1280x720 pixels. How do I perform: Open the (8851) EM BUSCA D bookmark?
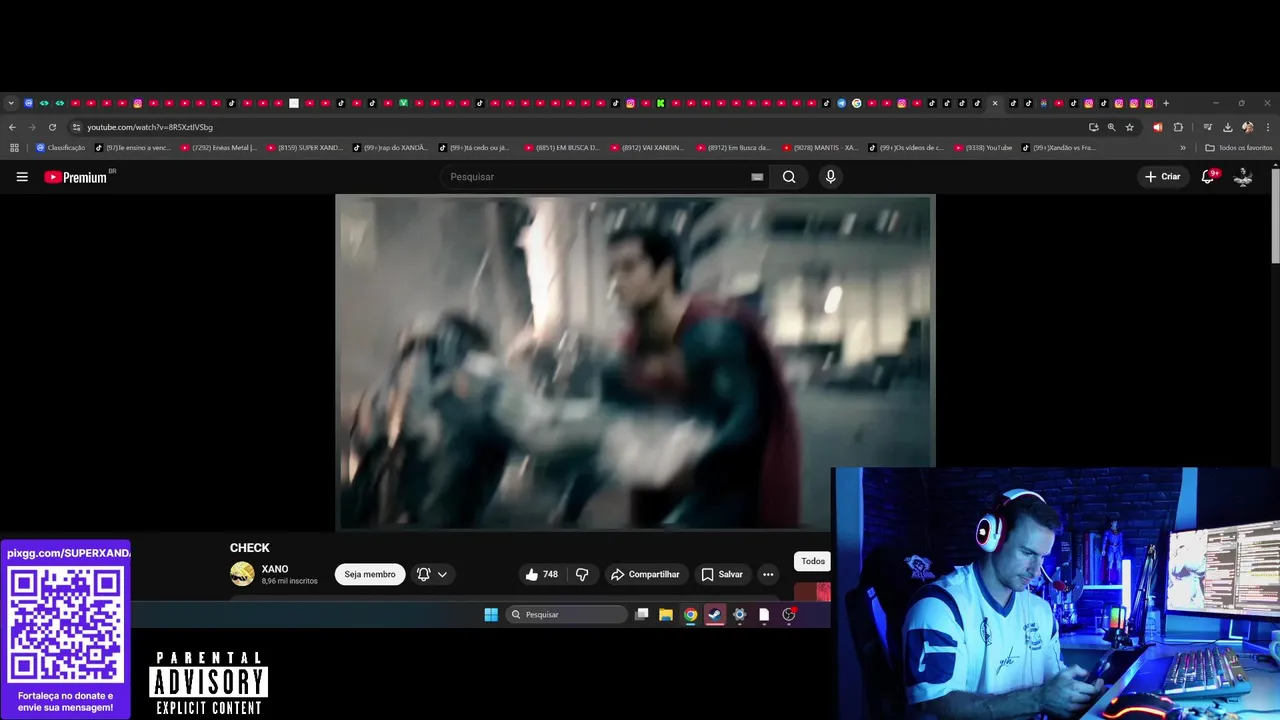point(563,148)
